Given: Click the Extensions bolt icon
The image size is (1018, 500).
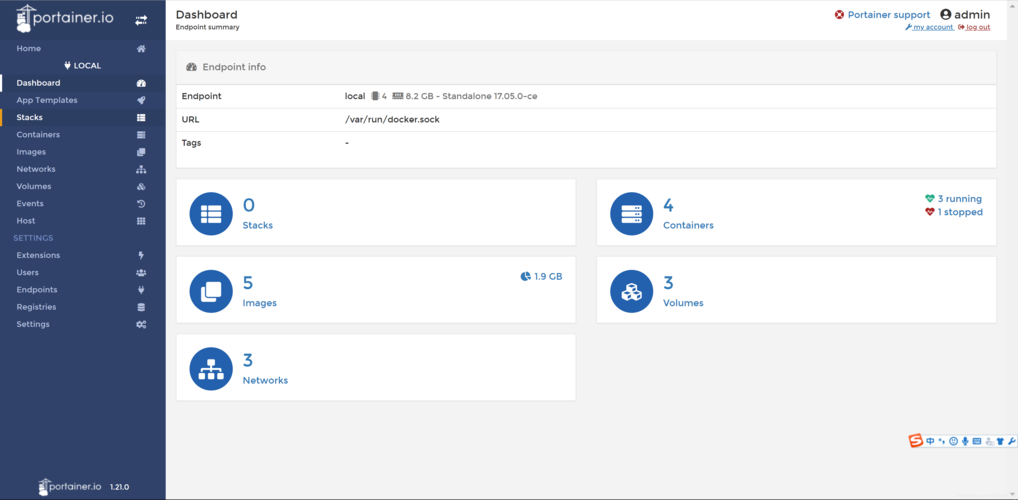Looking at the screenshot, I should click(x=141, y=255).
